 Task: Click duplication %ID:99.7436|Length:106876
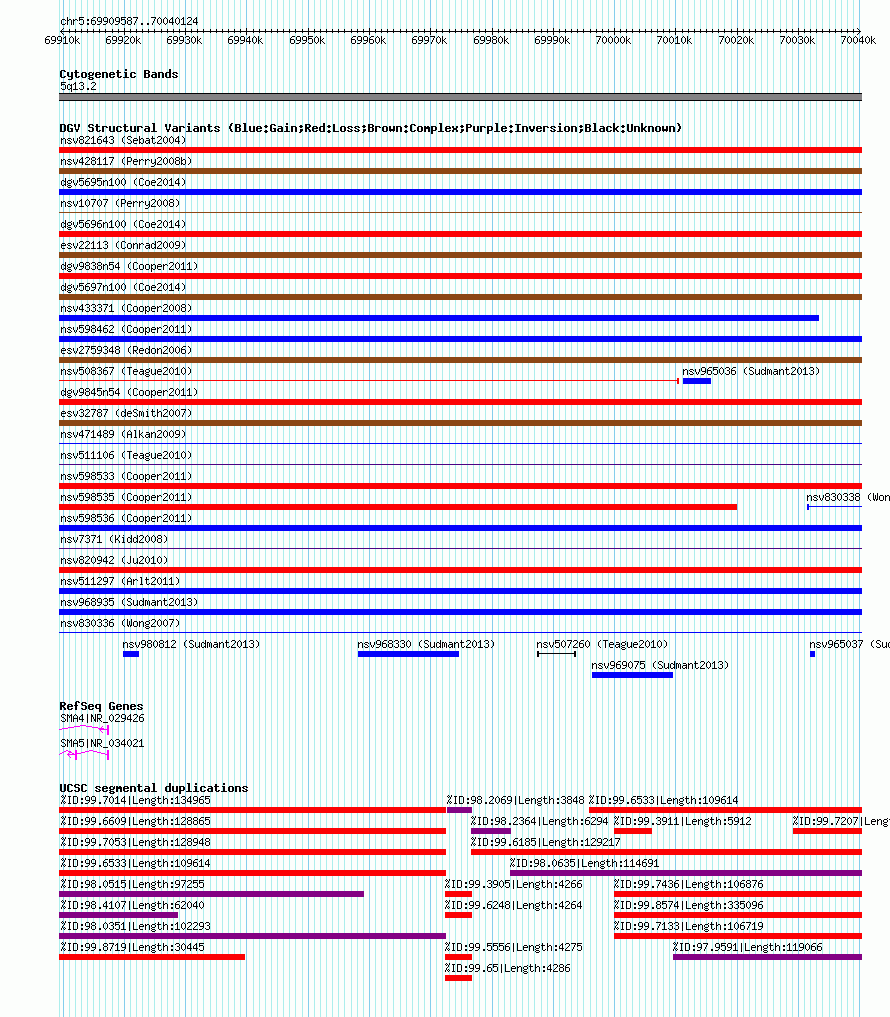click(738, 894)
